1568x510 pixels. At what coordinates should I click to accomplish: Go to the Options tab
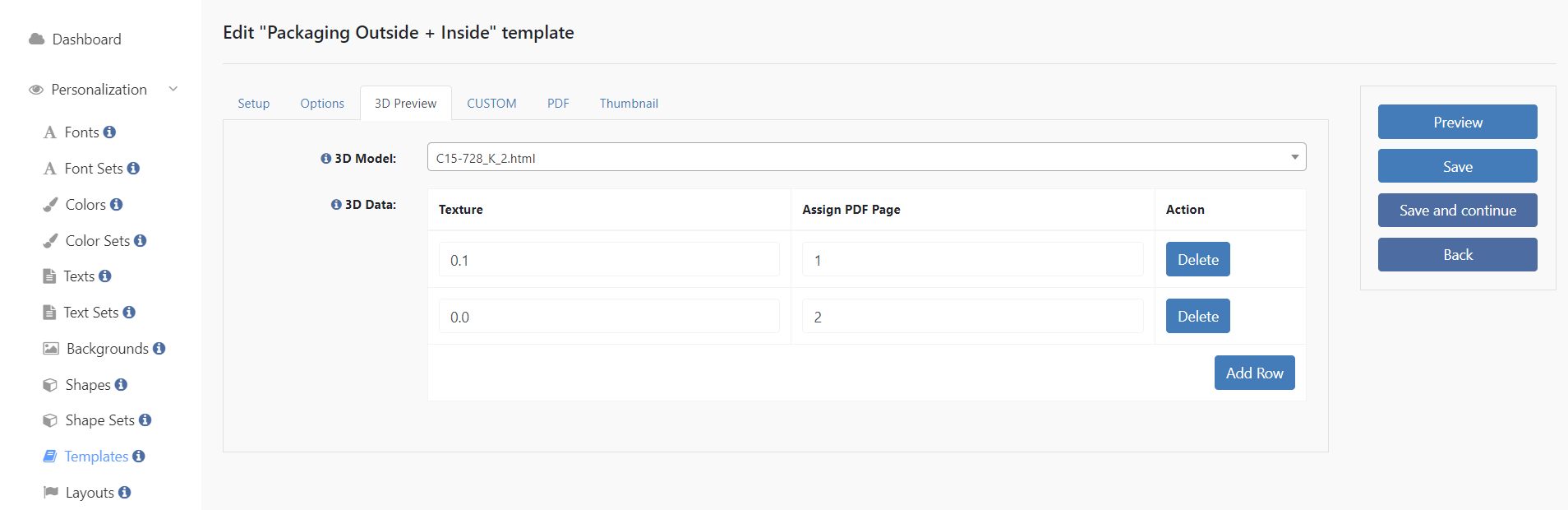click(322, 103)
